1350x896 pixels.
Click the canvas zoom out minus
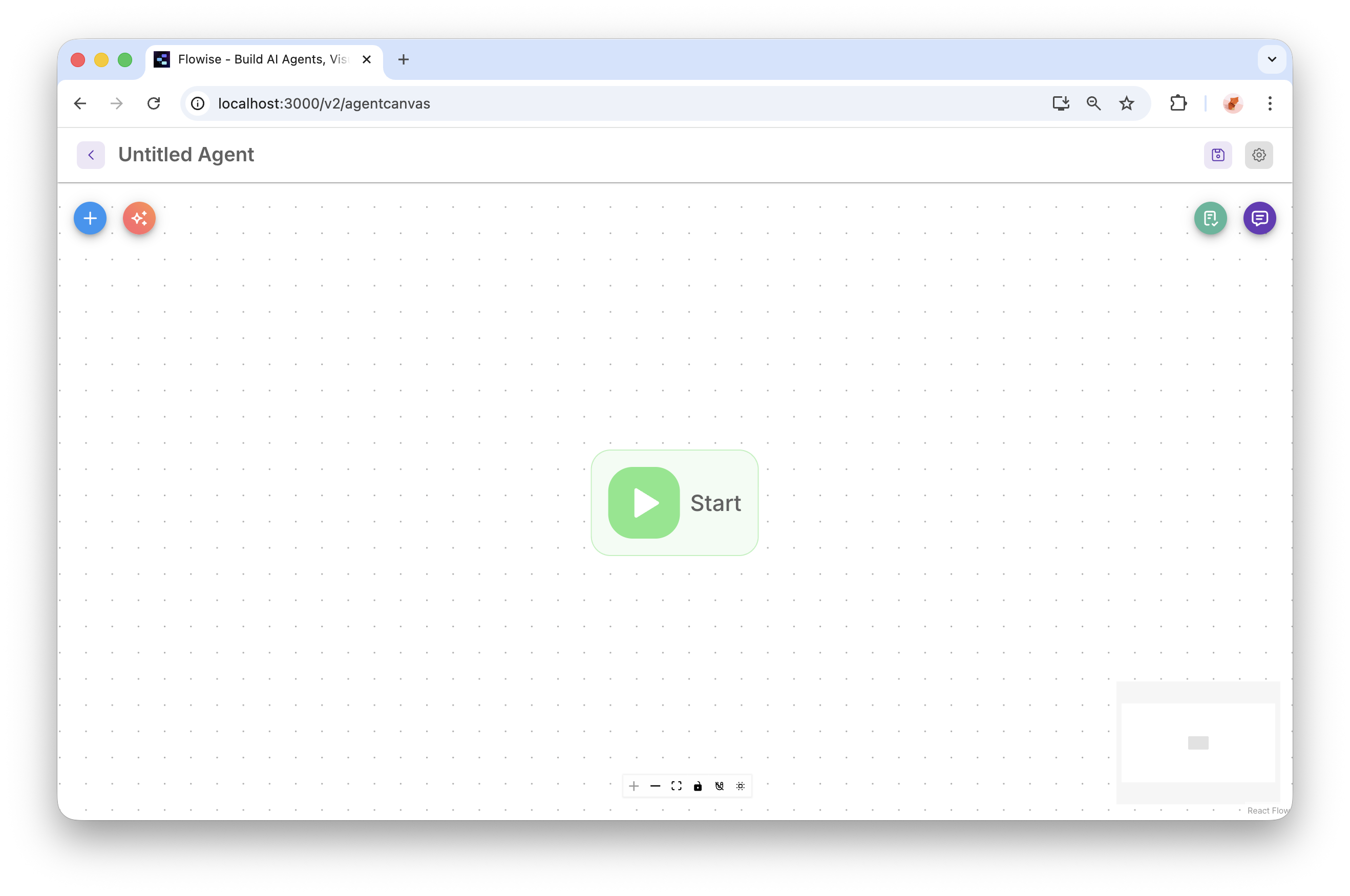point(655,786)
